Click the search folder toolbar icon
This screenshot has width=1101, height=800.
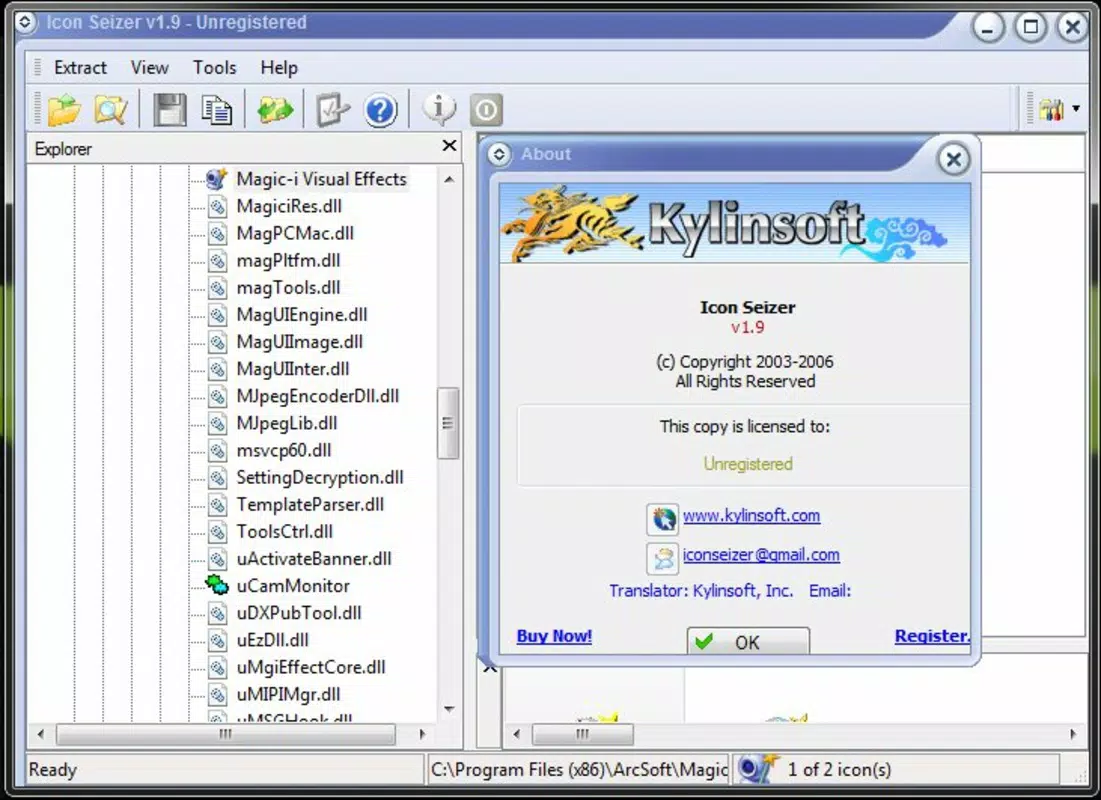[111, 110]
